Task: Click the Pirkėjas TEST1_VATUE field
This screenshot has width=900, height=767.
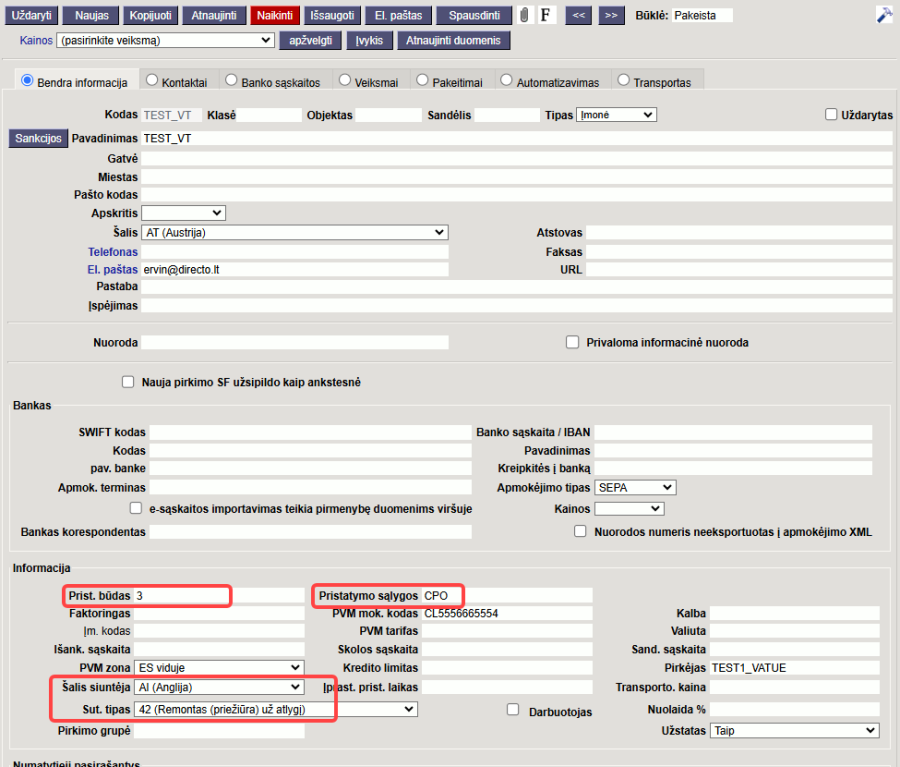Action: tap(795, 668)
